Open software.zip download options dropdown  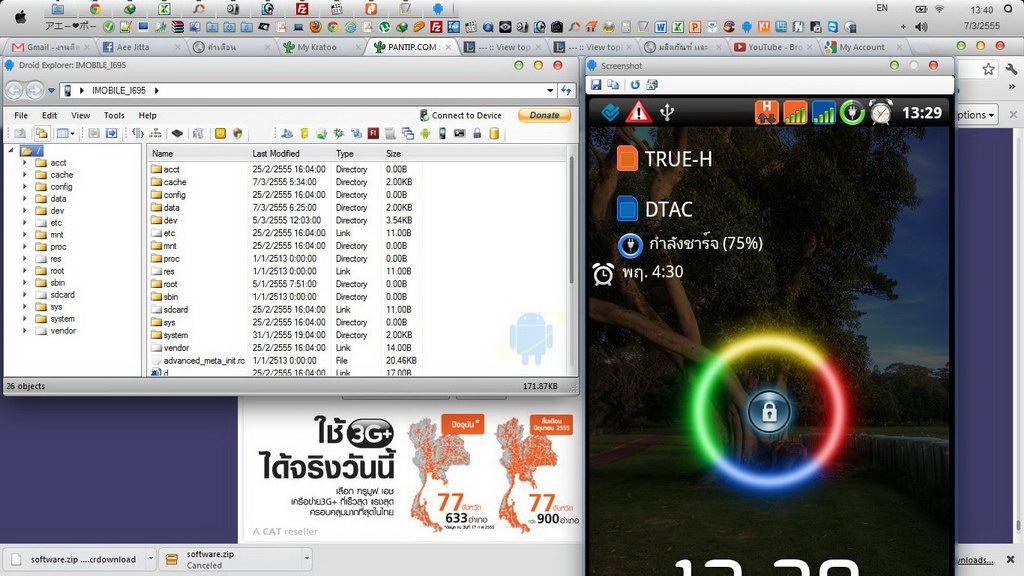306,559
